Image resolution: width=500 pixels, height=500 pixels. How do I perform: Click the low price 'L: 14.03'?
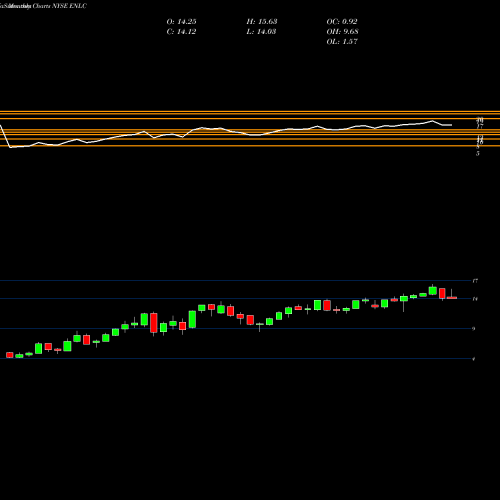point(261,32)
